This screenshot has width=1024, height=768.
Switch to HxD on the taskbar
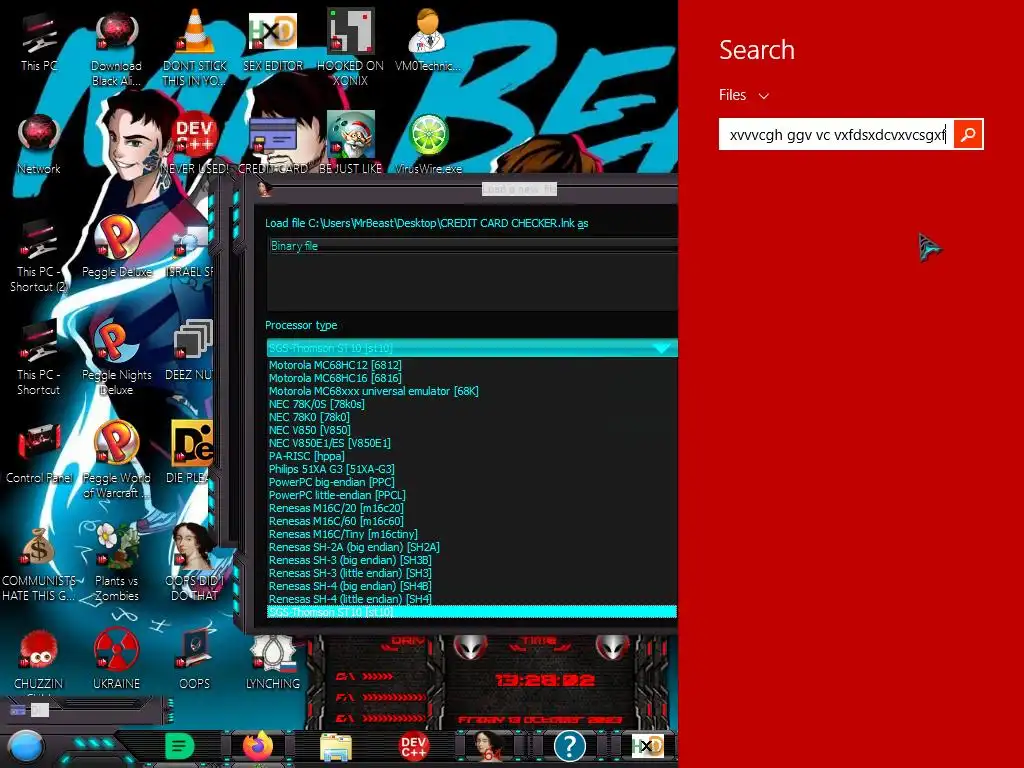click(x=648, y=746)
